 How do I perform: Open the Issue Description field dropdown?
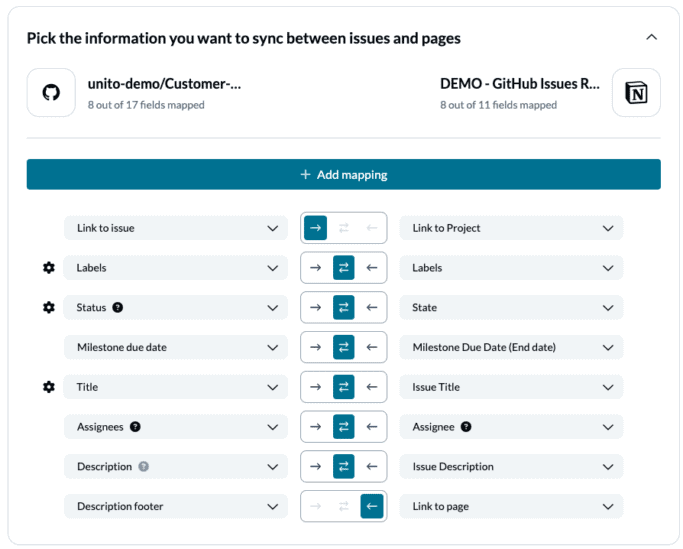tap(511, 467)
